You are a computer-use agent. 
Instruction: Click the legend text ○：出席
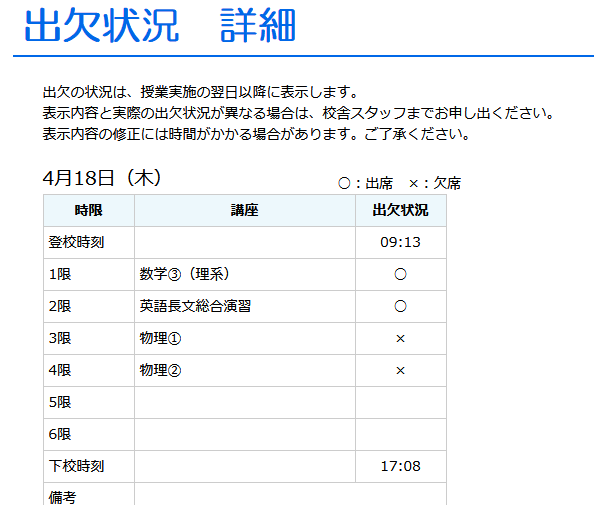click(366, 183)
